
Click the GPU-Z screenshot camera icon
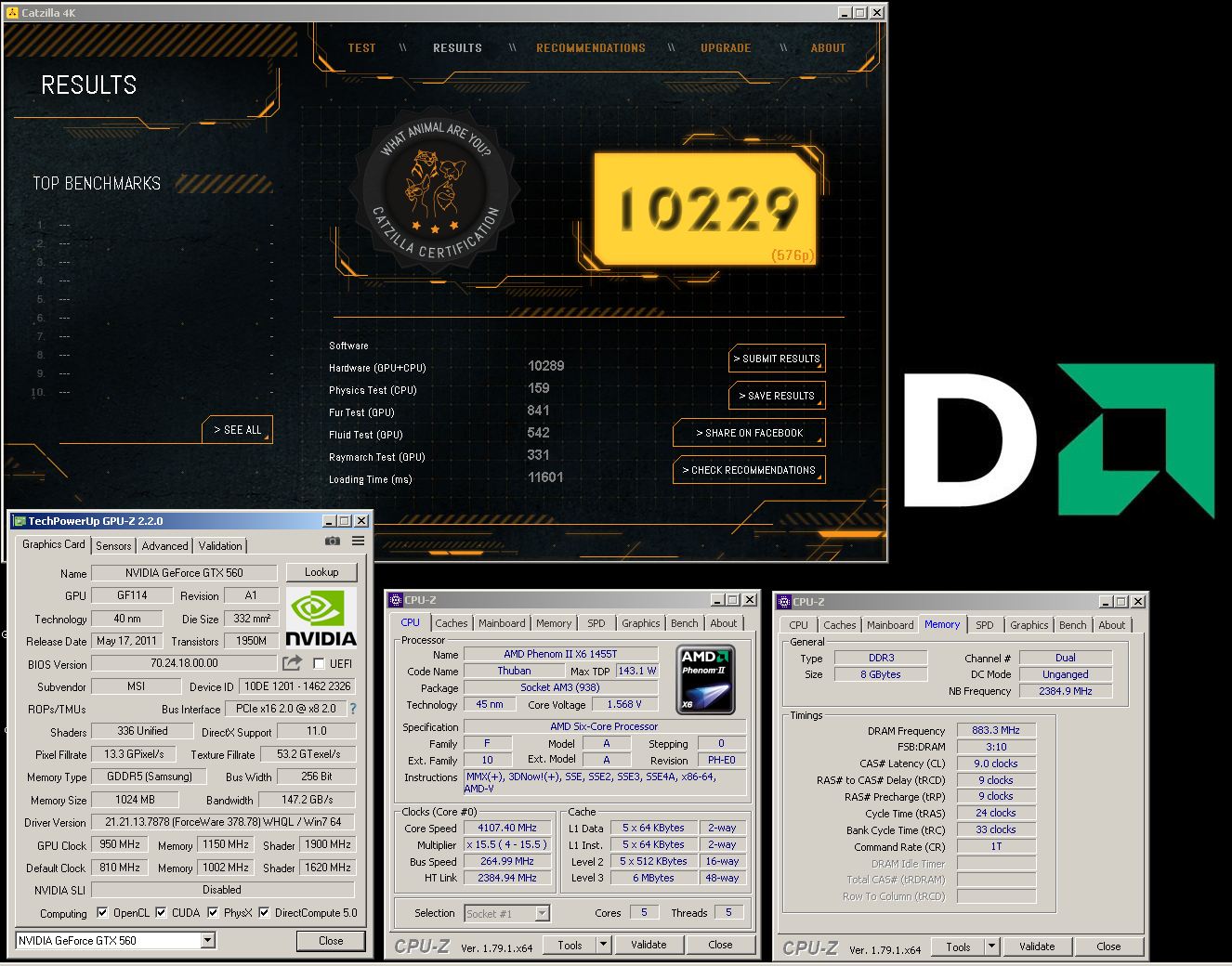click(x=333, y=541)
